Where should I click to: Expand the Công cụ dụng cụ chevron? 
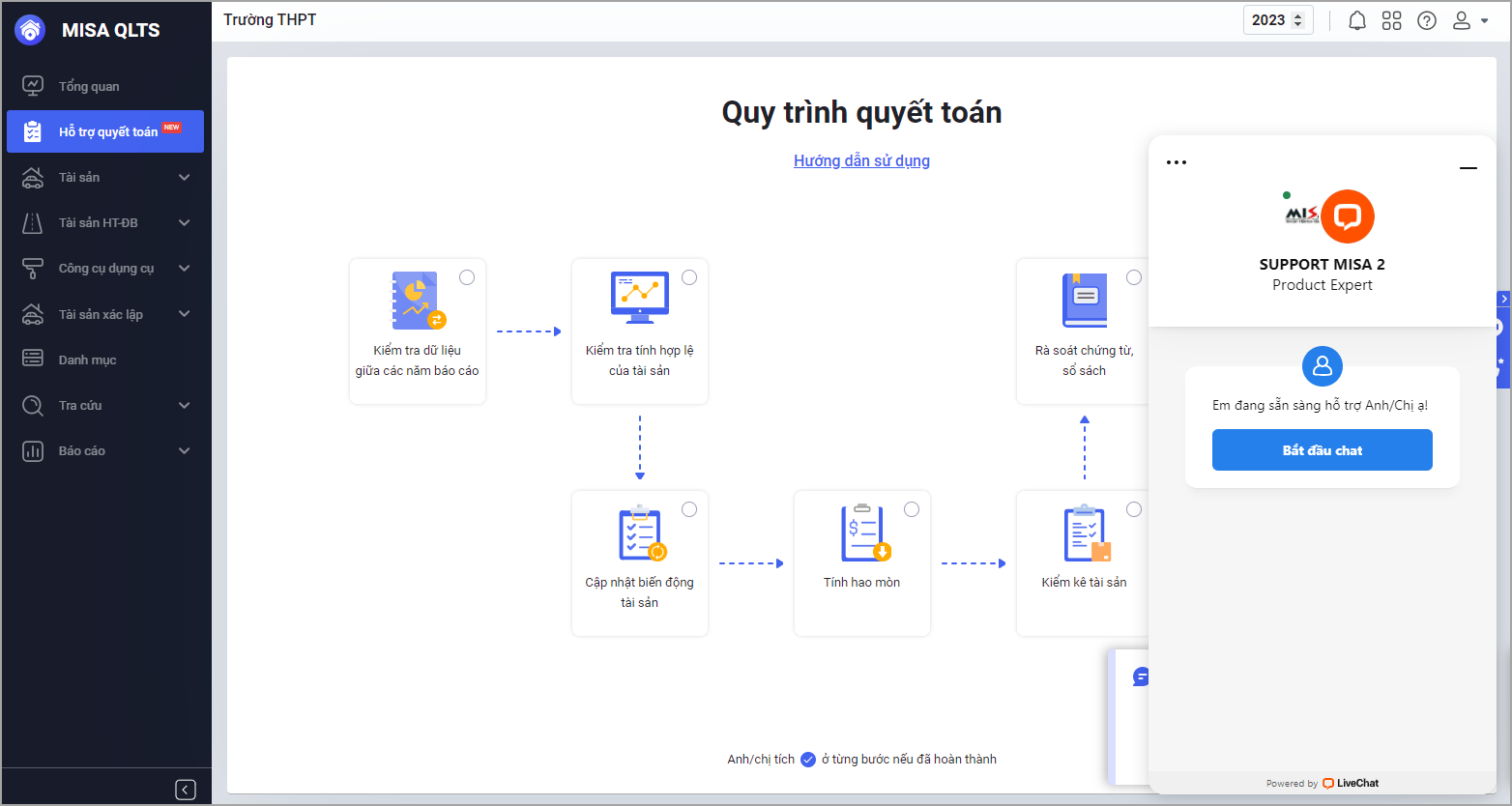[185, 268]
